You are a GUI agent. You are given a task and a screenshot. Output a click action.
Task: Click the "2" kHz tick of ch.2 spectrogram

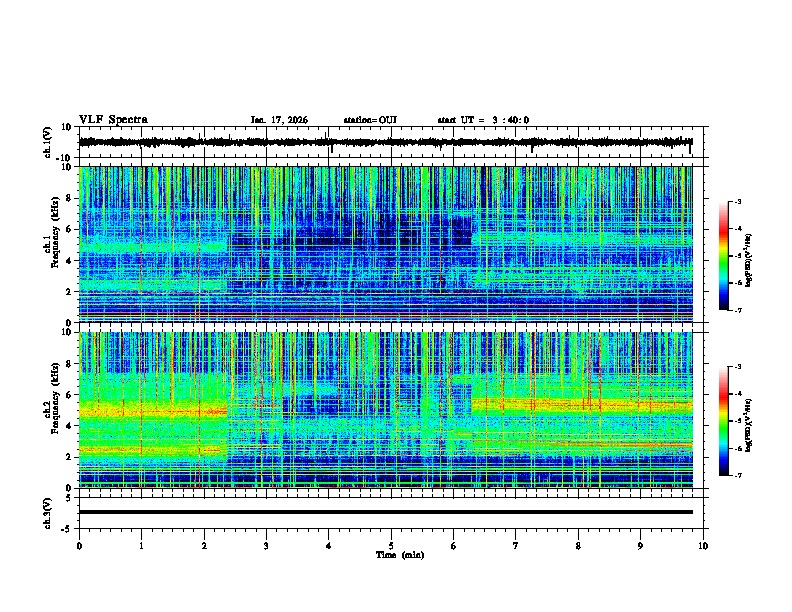(x=69, y=457)
